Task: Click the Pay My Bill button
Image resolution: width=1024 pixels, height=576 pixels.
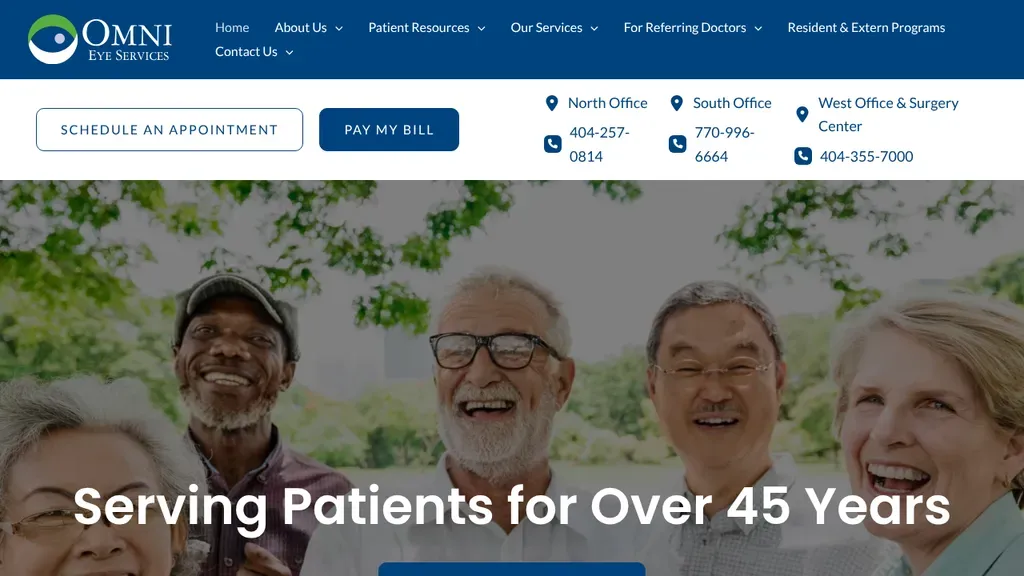Action: (389, 129)
